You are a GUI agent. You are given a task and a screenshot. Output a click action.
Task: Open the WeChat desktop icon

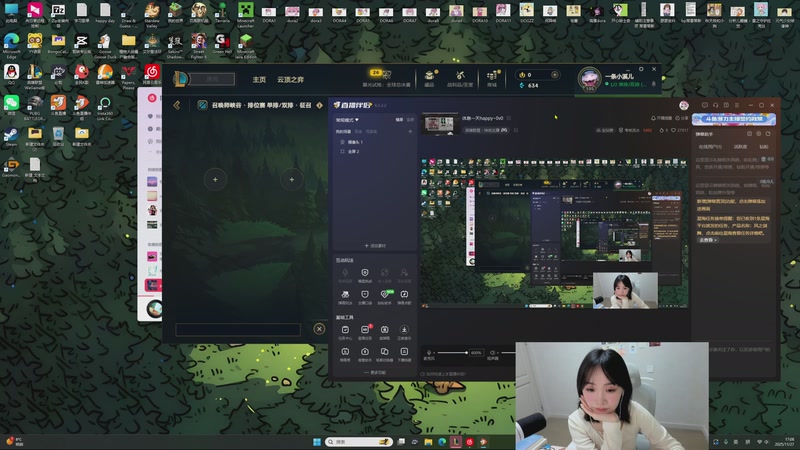(11, 106)
